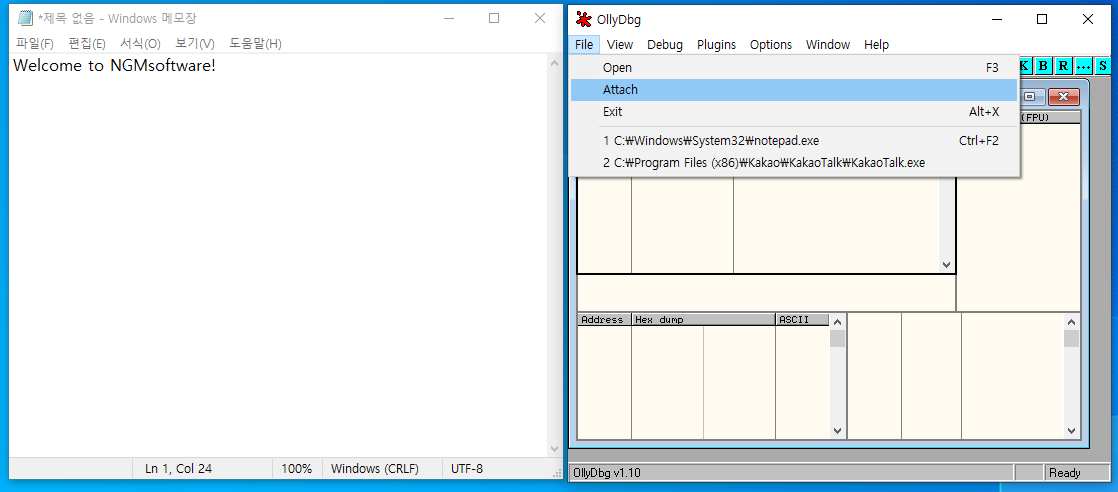
Task: Click the S (source) toolbar button
Action: (x=1103, y=66)
